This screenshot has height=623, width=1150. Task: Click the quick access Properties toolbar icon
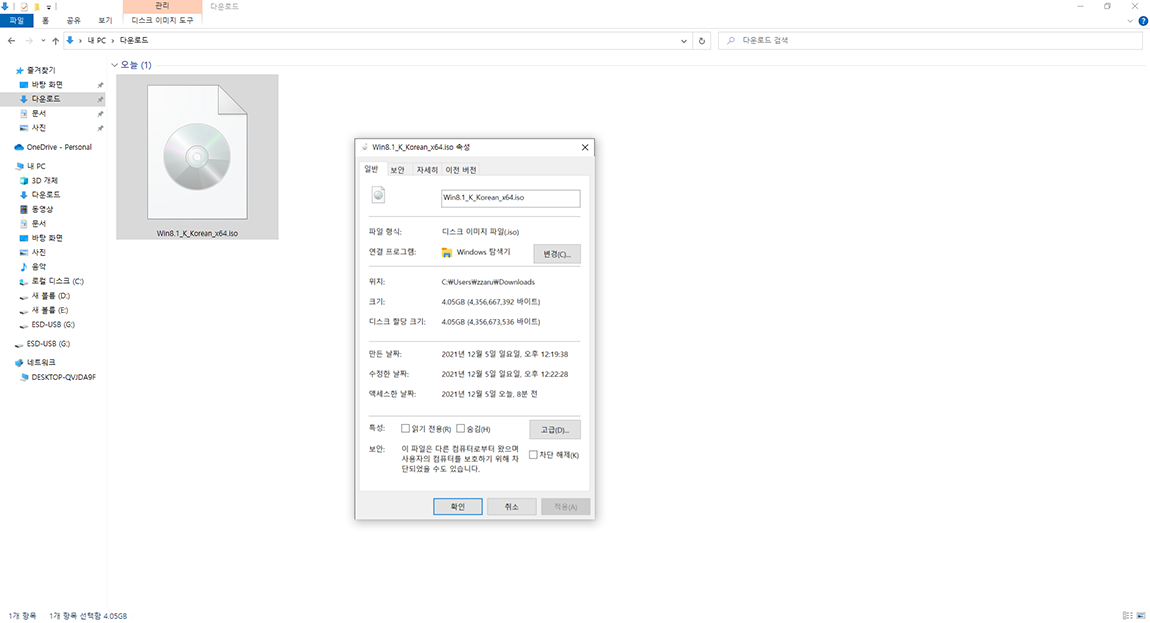[24, 7]
